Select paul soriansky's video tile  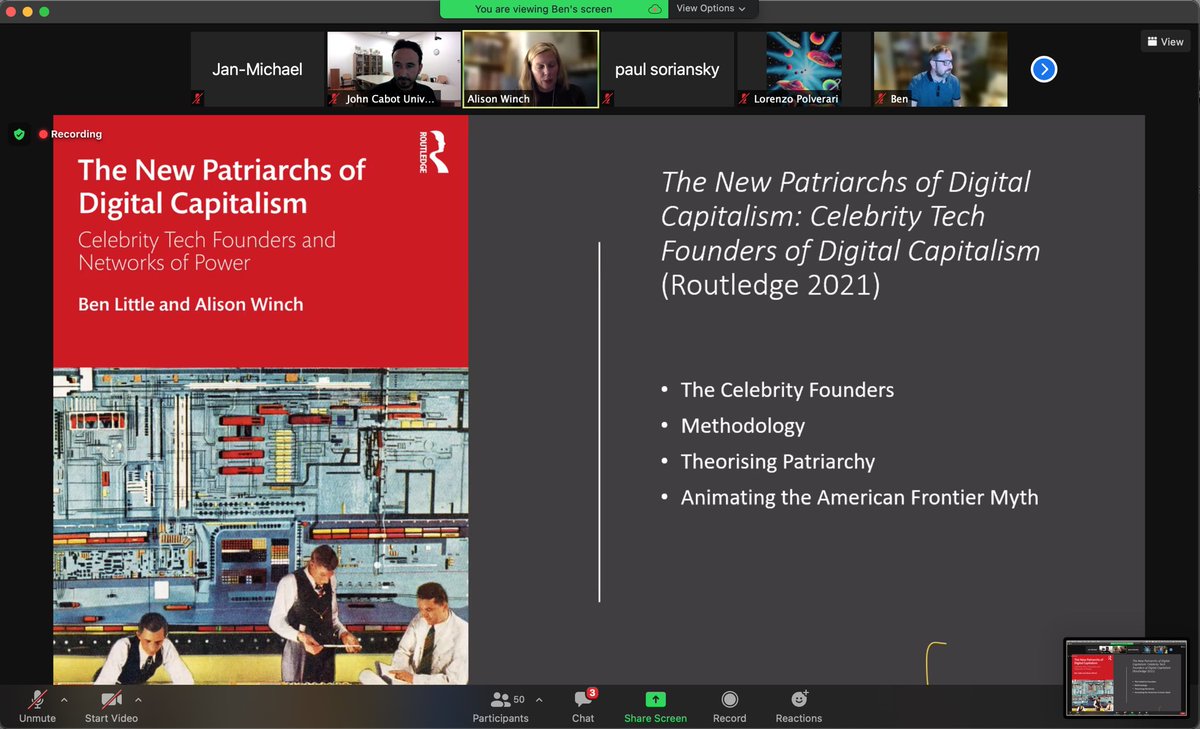pos(667,69)
